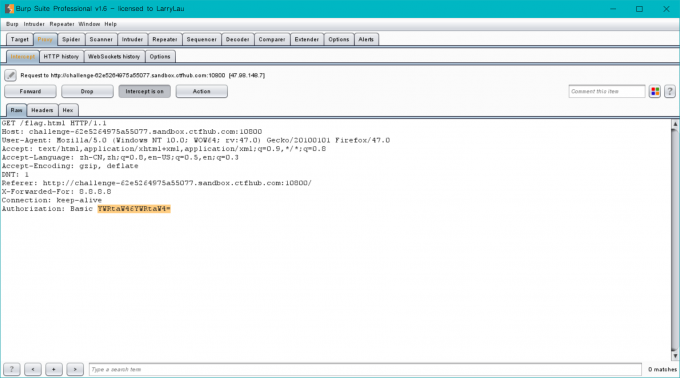The image size is (680, 378).
Task: Click the Comment this item field
Action: tap(607, 91)
